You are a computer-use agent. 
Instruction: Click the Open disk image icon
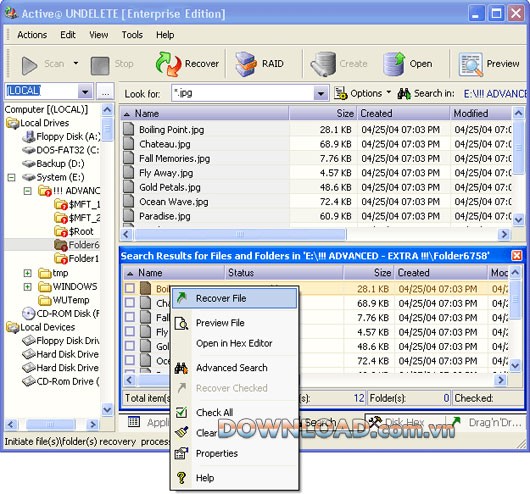click(394, 64)
